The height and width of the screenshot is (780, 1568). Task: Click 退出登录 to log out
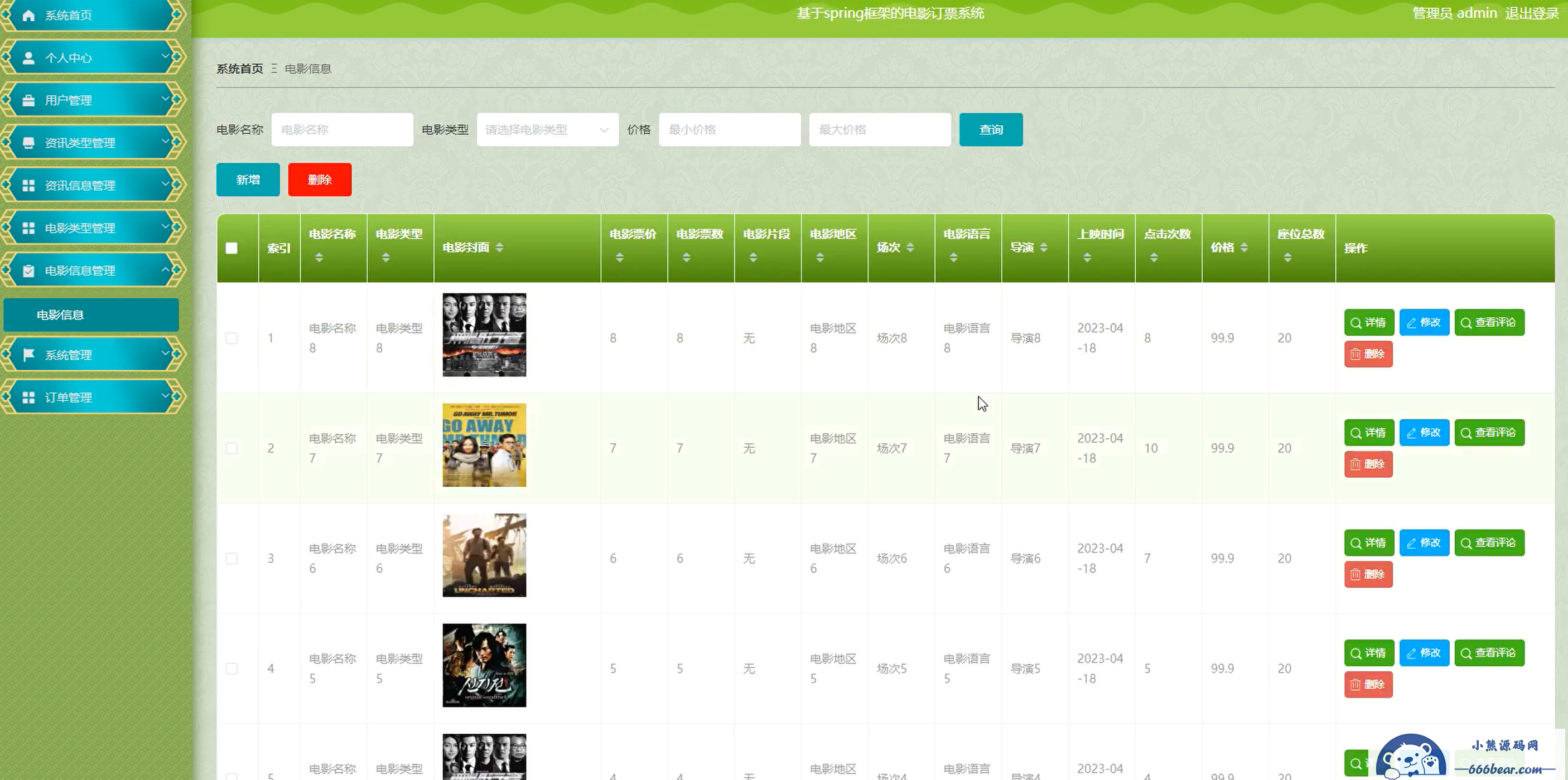[1532, 13]
